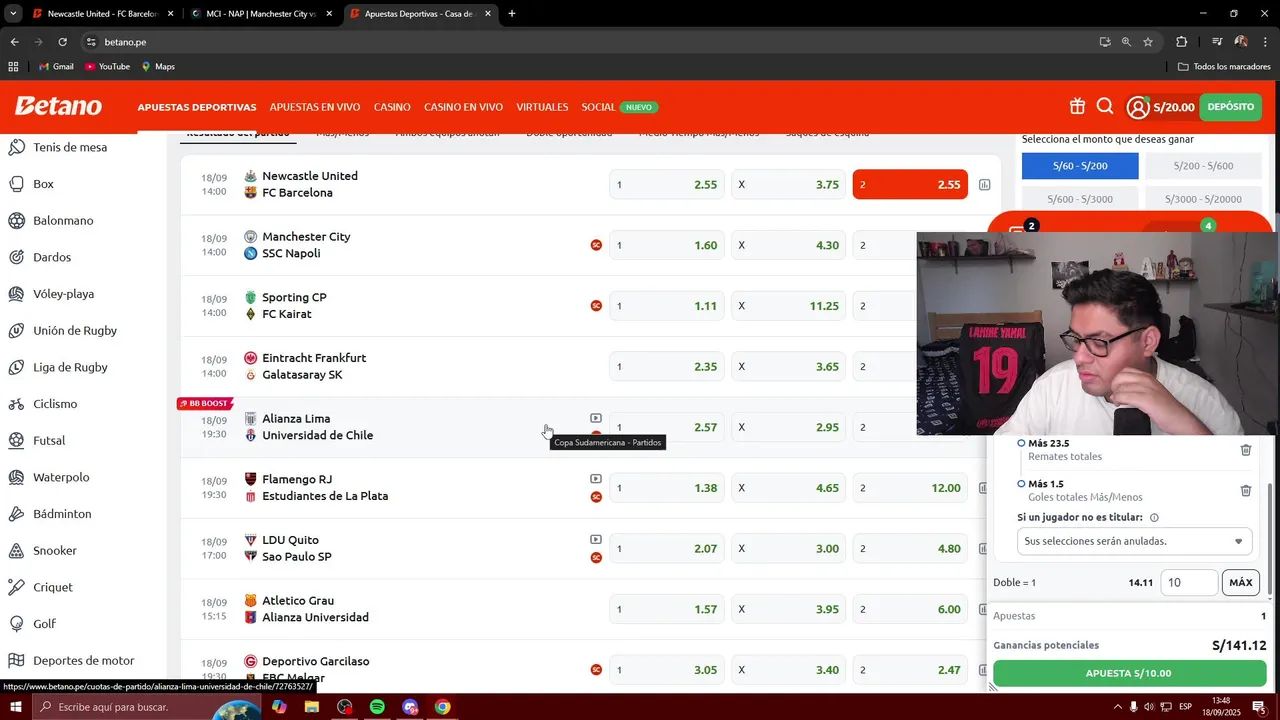The image size is (1280, 720).
Task: Open SC badge on Manchester City match
Action: pyautogui.click(x=596, y=245)
